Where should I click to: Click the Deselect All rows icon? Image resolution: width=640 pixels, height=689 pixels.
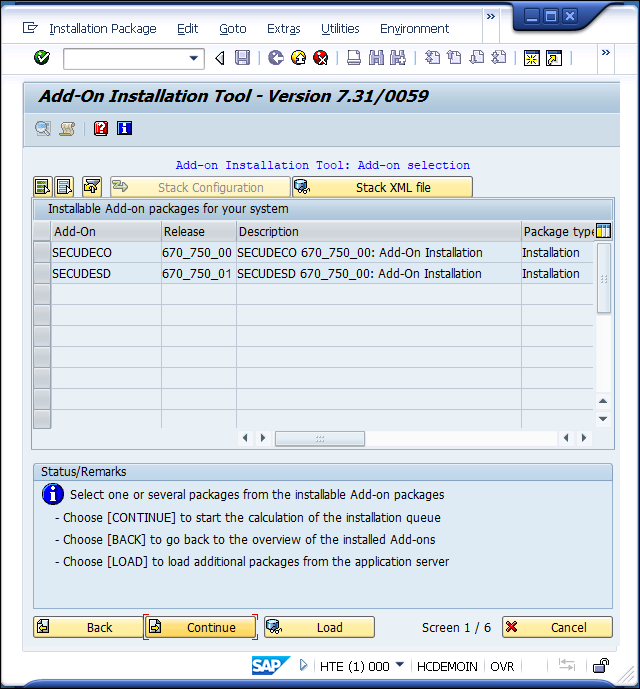point(64,187)
